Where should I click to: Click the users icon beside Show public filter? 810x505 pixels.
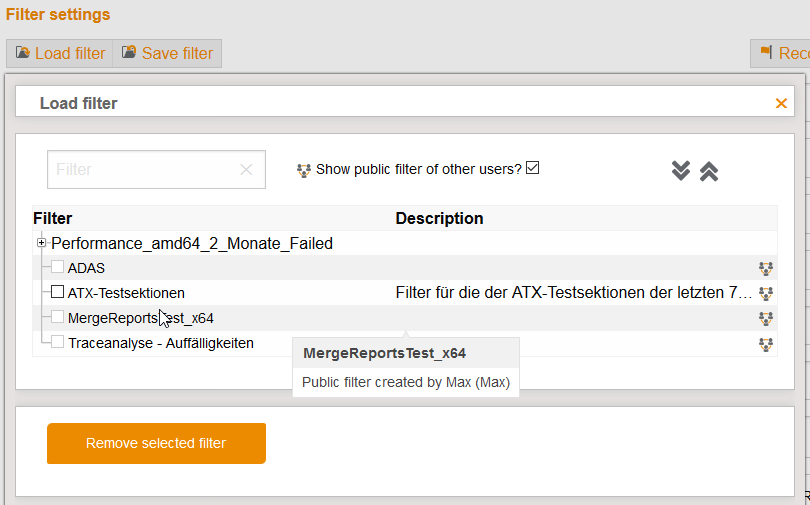[x=304, y=170]
